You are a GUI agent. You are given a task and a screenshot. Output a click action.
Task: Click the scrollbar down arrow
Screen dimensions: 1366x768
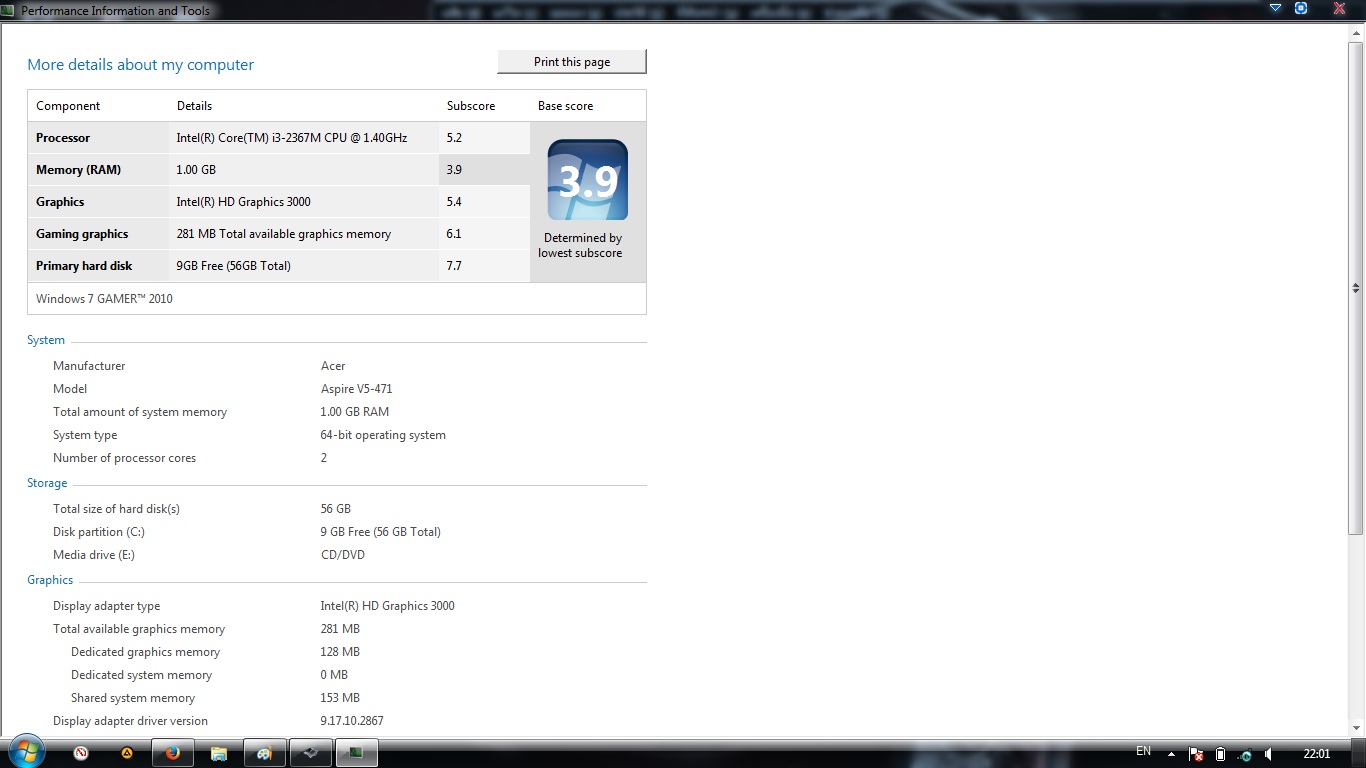click(x=1357, y=731)
